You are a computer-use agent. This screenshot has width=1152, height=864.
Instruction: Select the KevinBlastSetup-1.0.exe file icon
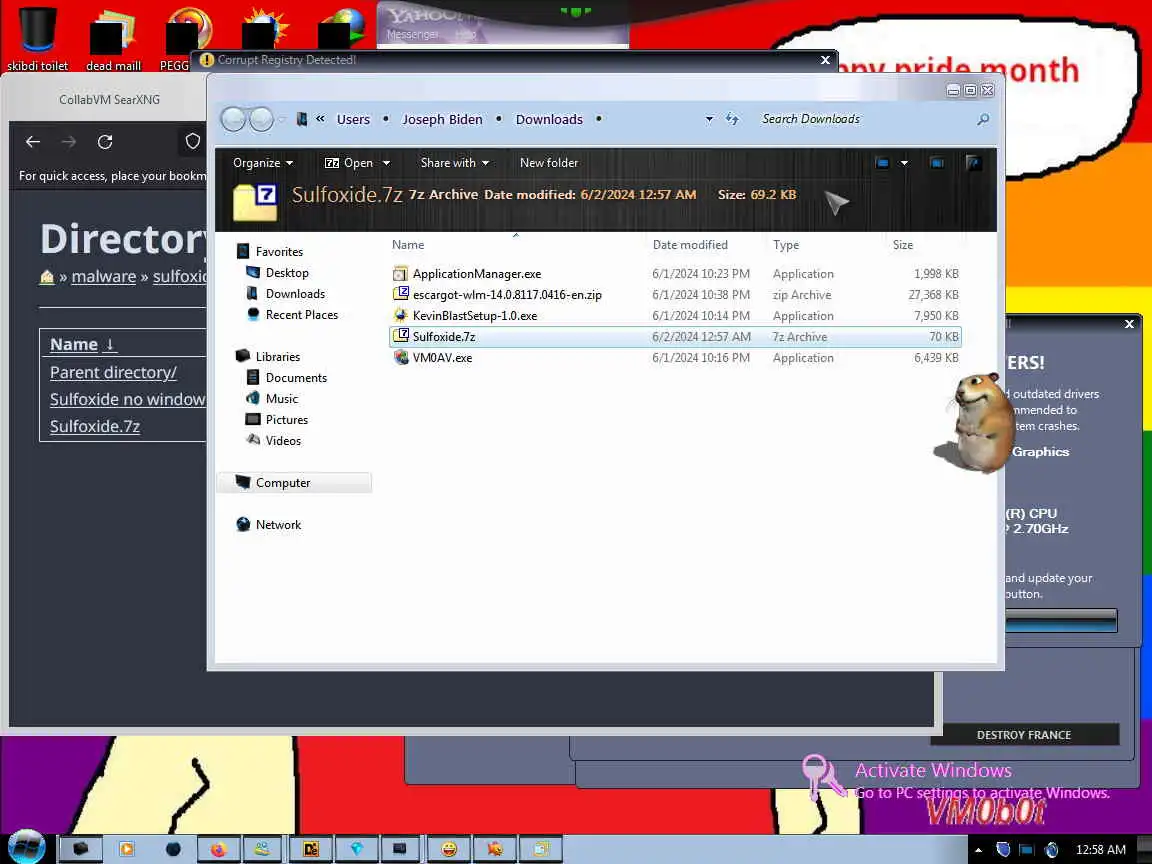400,315
